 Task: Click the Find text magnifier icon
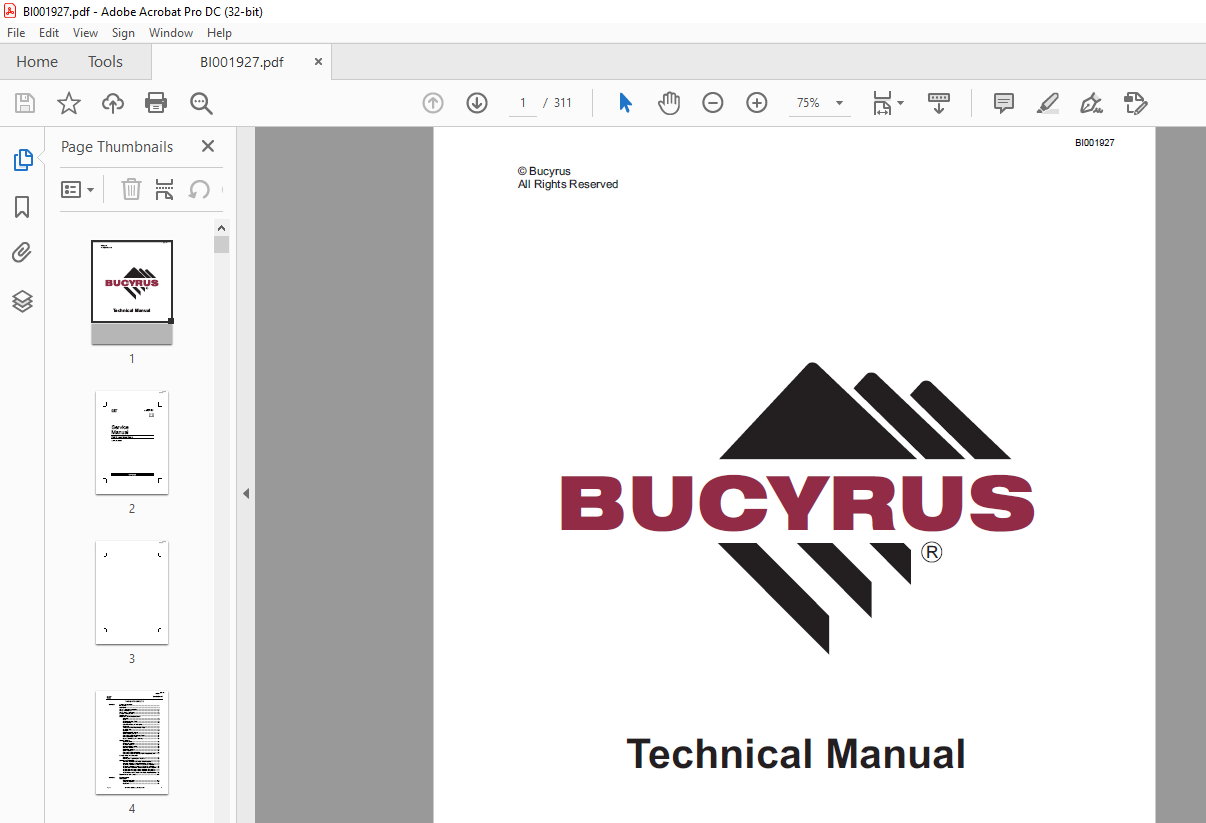point(201,103)
